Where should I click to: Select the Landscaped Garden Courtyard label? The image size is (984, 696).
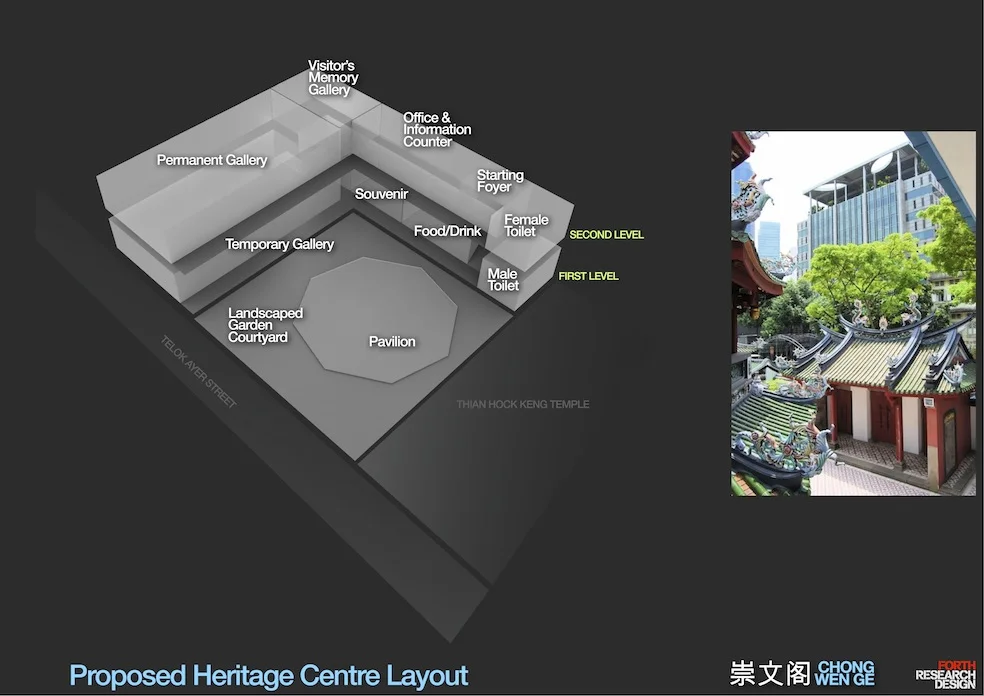265,325
